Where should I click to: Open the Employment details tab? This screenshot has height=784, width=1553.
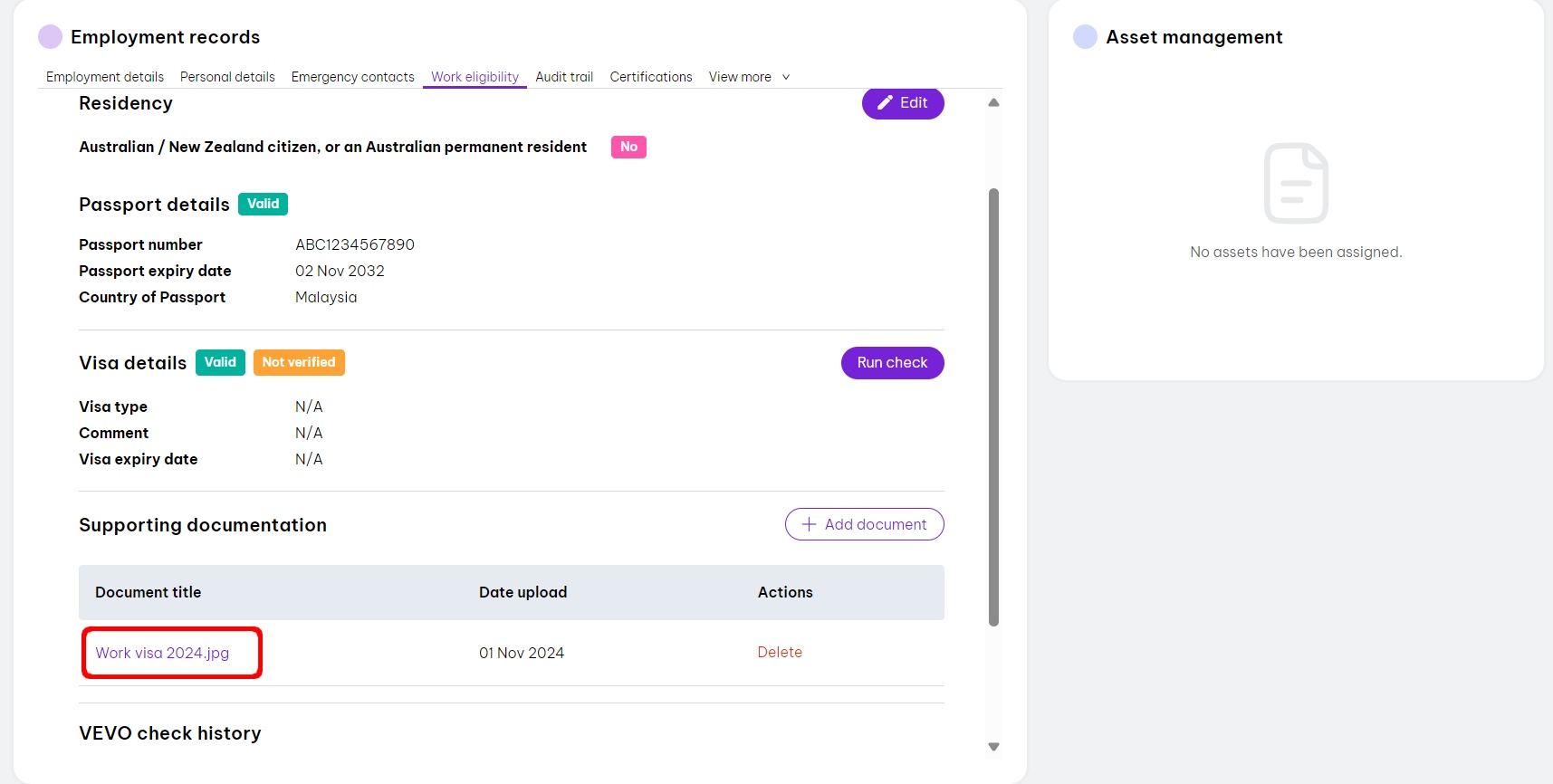105,77
